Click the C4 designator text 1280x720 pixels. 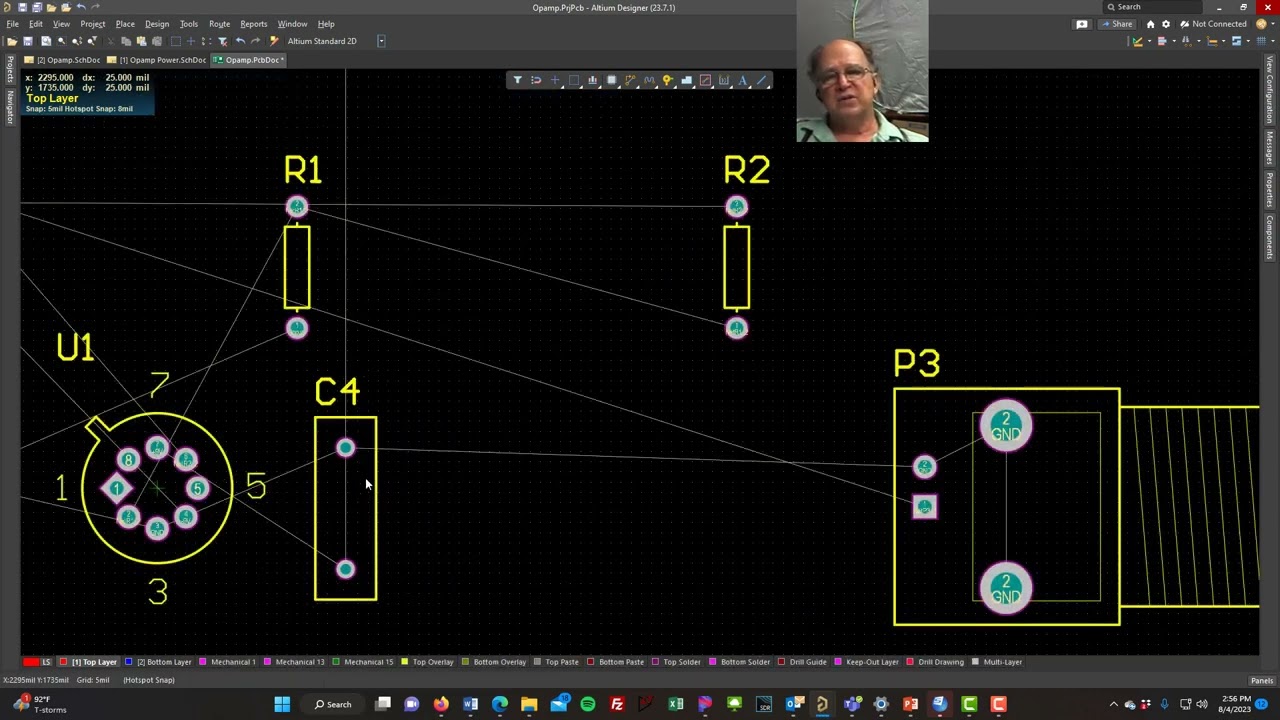click(337, 392)
